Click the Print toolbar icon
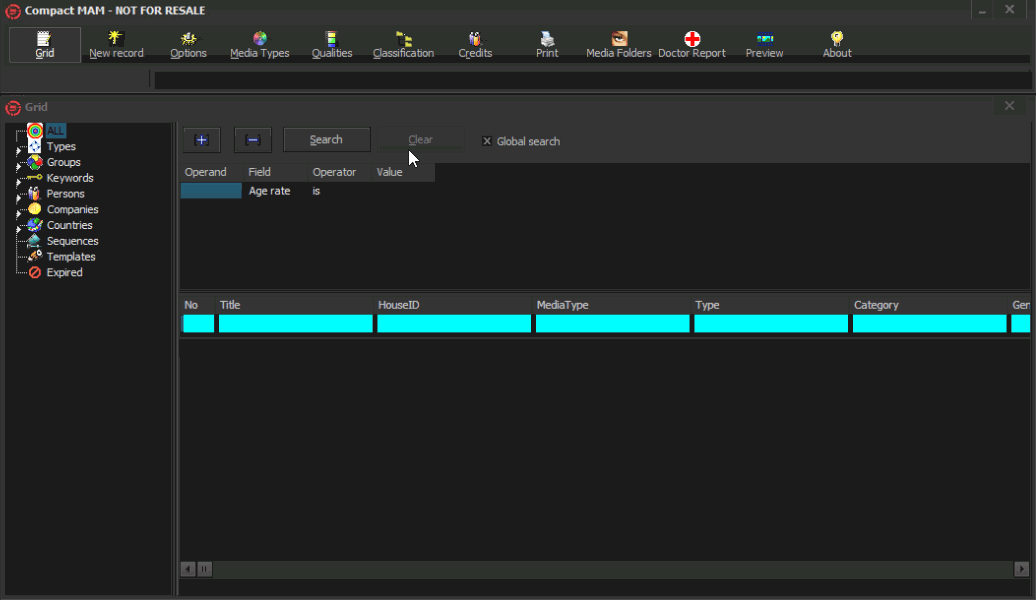Screen dimensions: 1036x600 (547, 45)
